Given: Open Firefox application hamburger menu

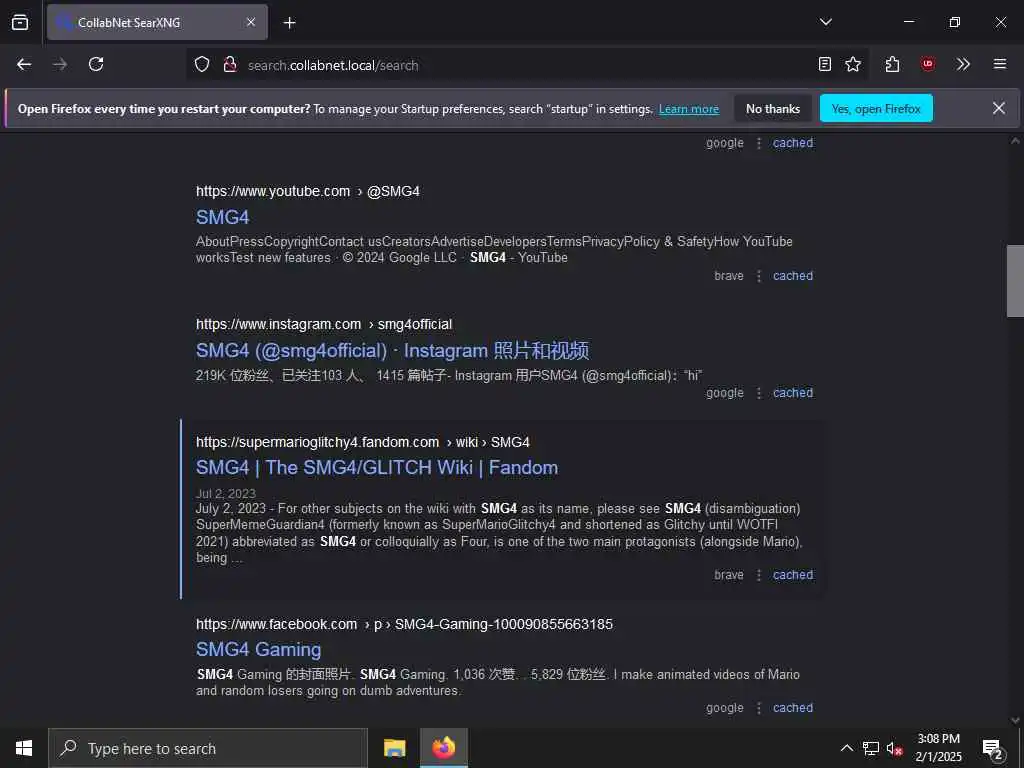Looking at the screenshot, I should click(1000, 64).
